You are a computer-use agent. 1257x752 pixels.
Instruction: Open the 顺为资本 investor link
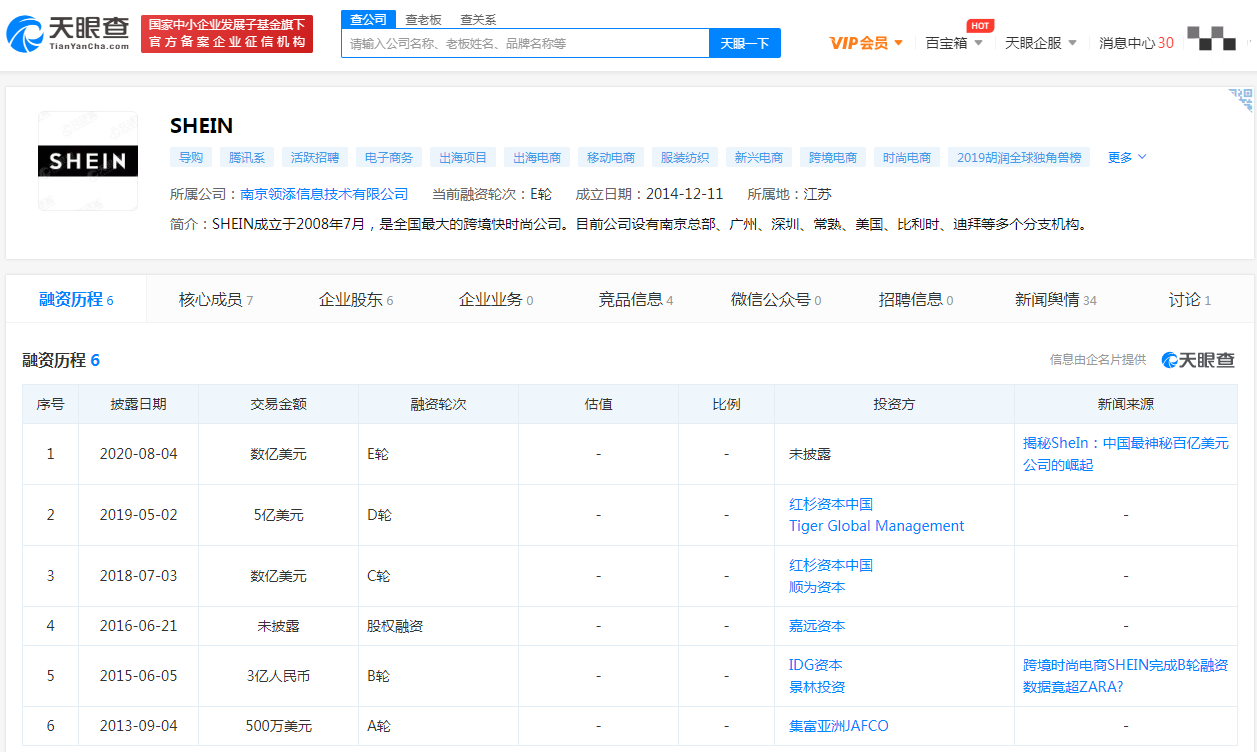tap(817, 587)
